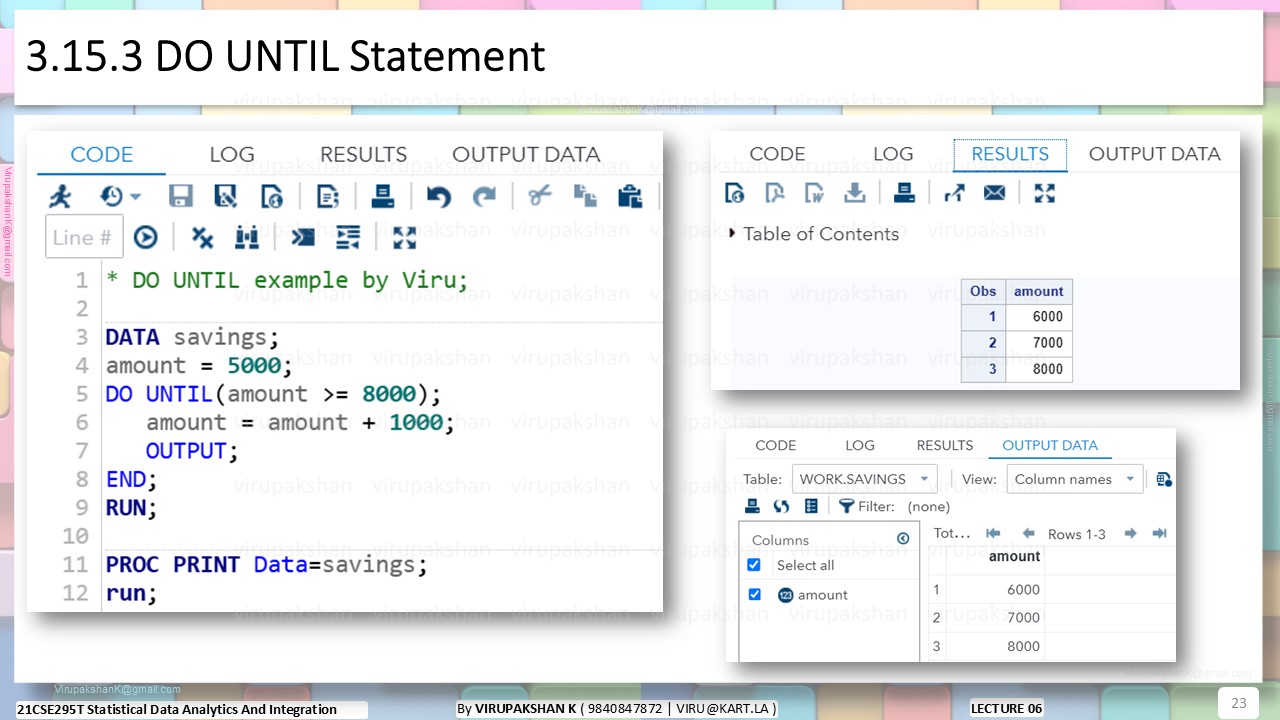Click the running man Run icon
The height and width of the screenshot is (720, 1280).
point(61,196)
